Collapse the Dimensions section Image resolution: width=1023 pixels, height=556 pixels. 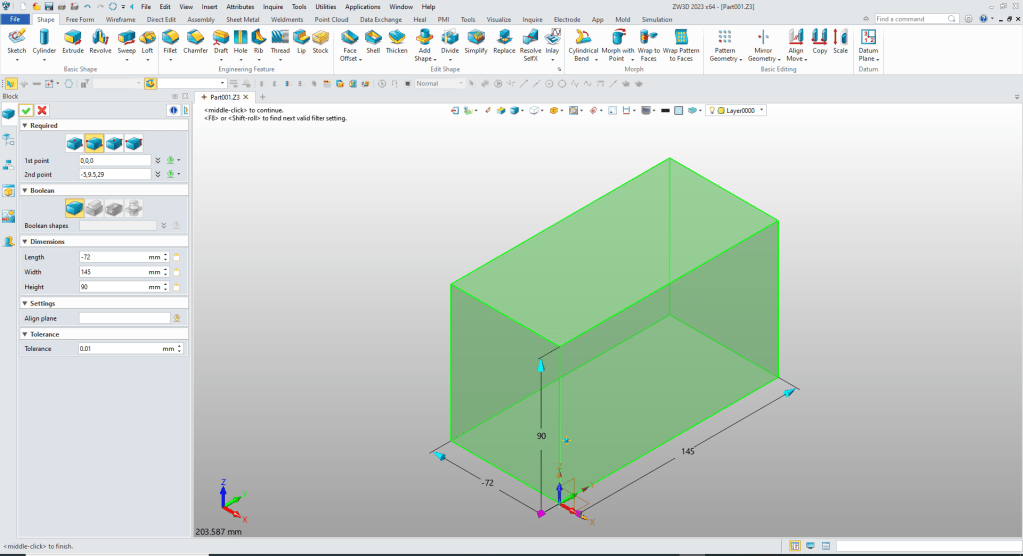(x=24, y=241)
